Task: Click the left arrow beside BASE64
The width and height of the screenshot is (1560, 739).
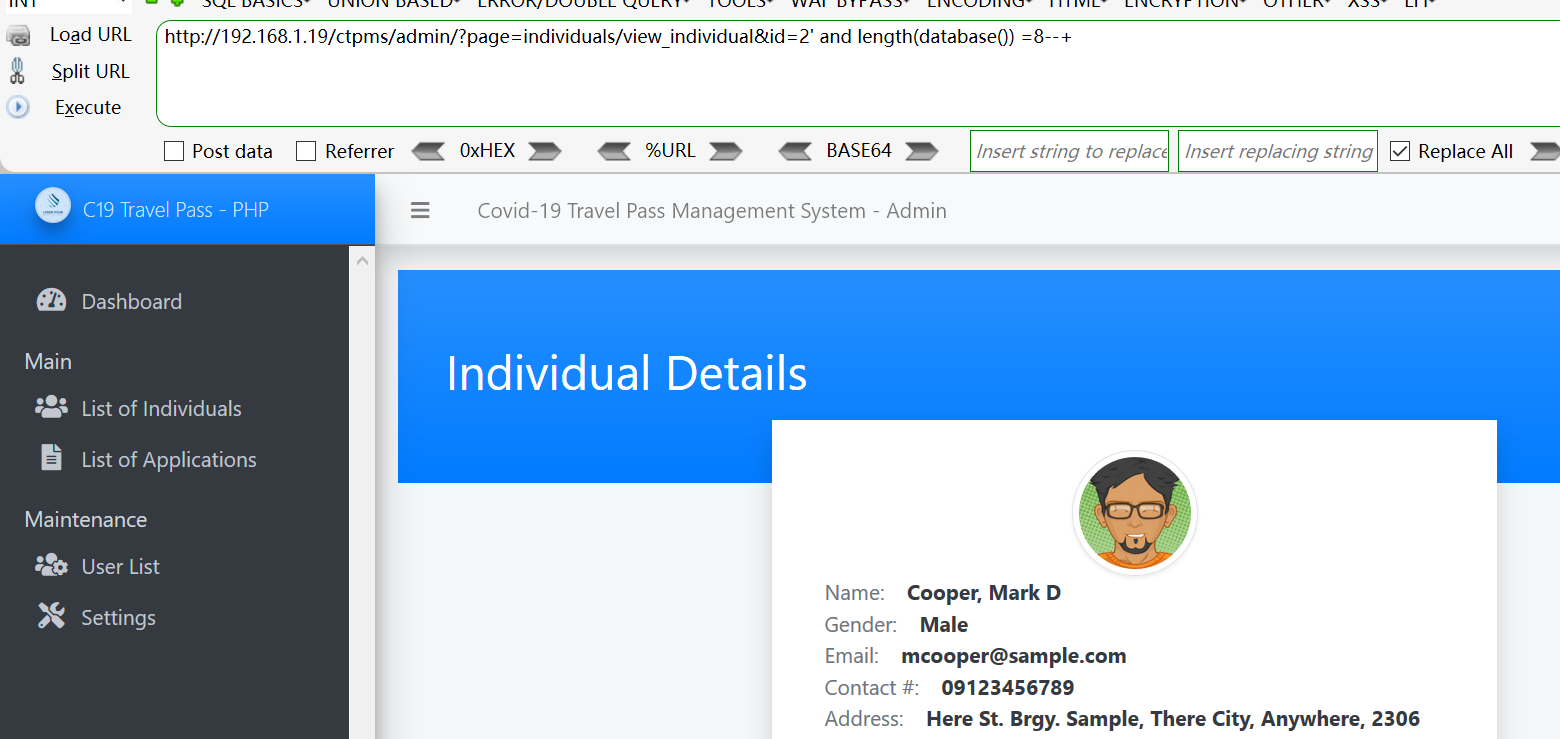Action: coord(795,151)
